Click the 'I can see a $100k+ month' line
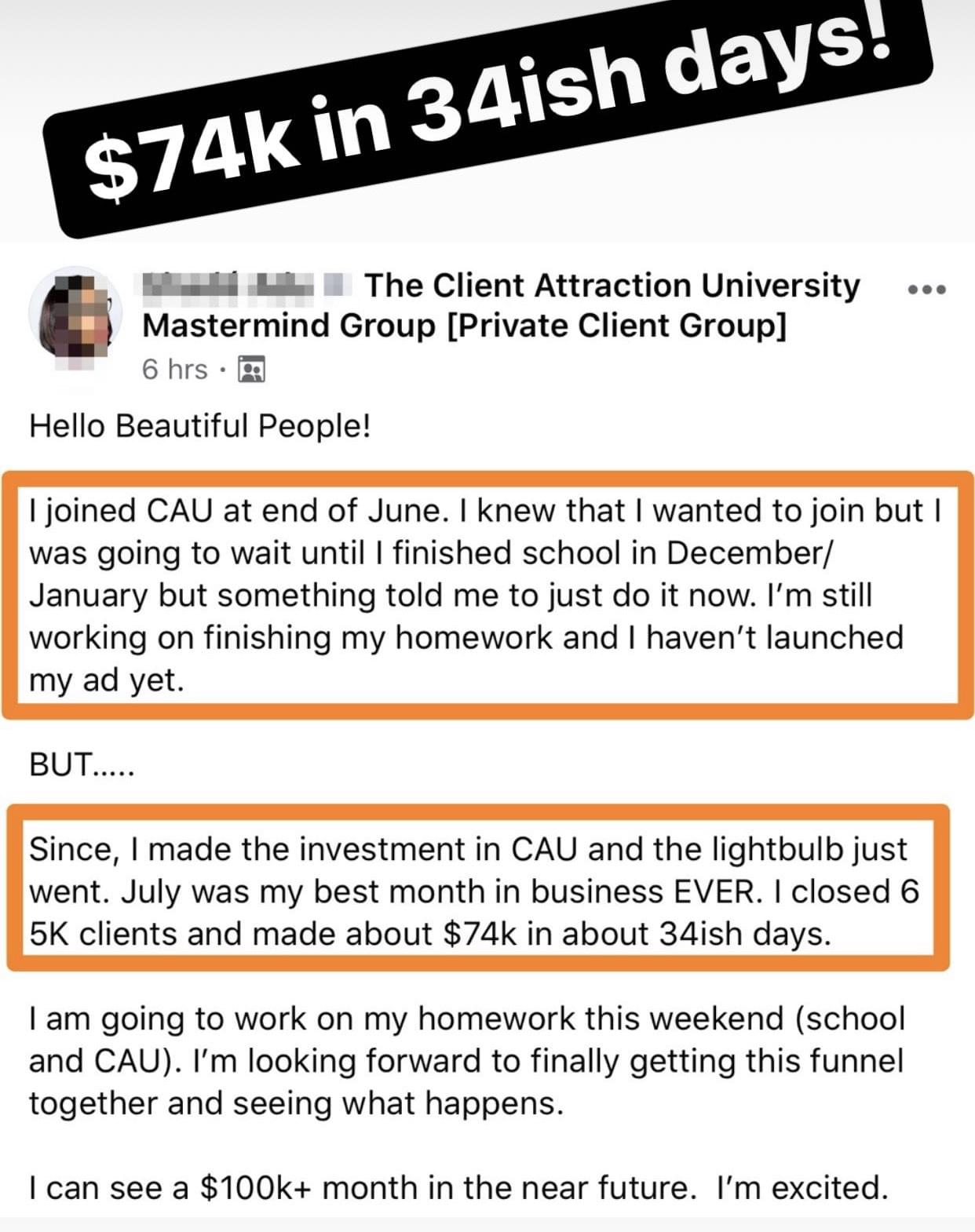 point(459,1188)
